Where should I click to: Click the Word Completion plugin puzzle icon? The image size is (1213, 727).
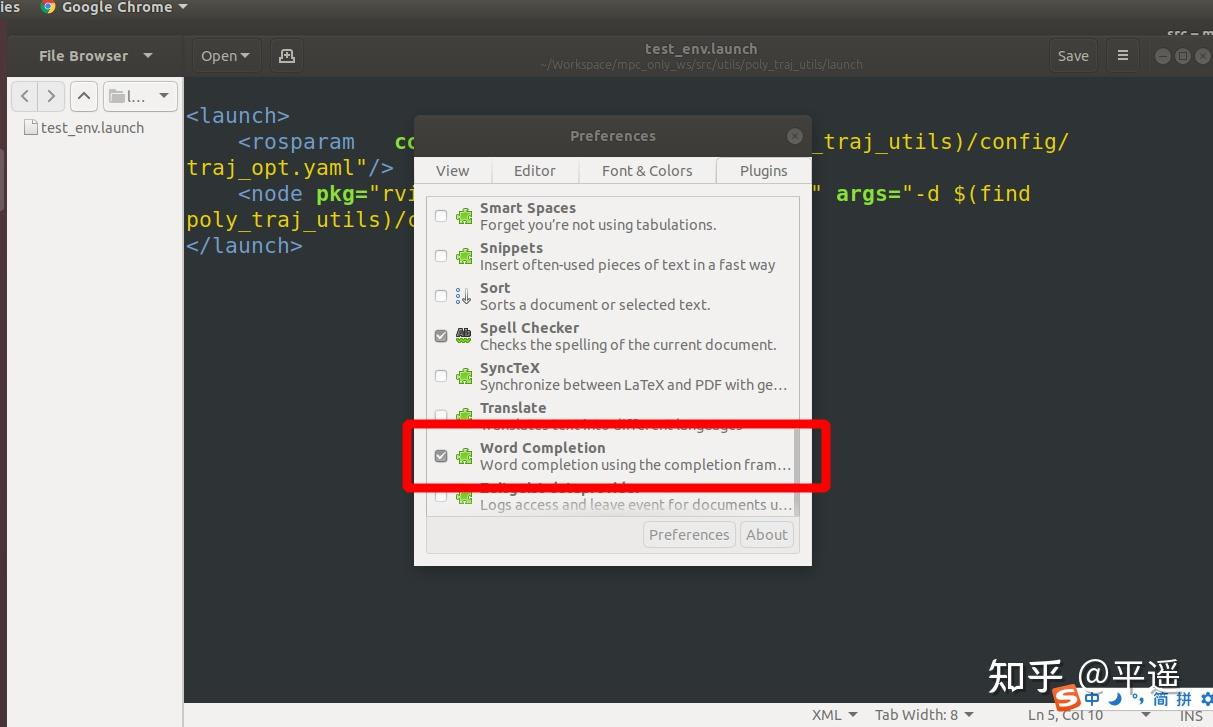(x=464, y=456)
